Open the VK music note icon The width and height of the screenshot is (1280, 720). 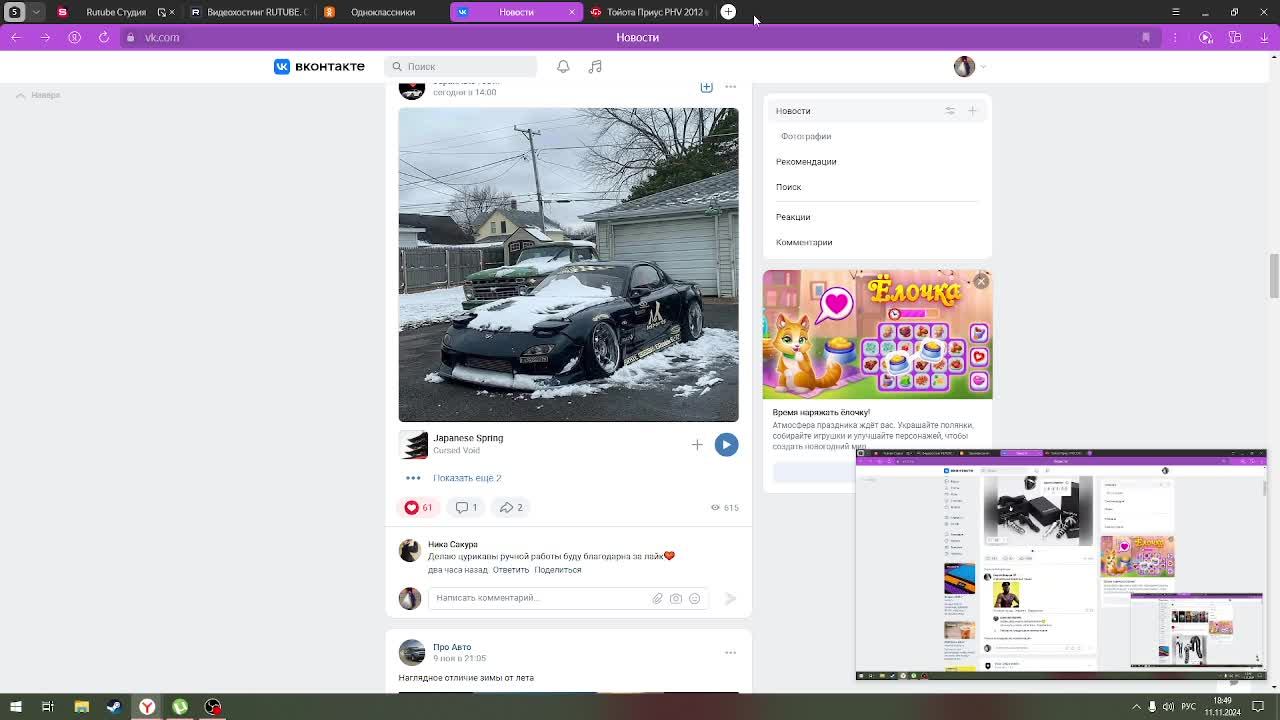point(595,66)
